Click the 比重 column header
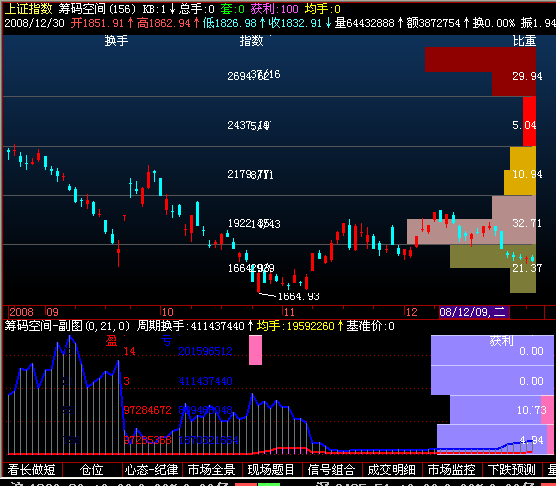The height and width of the screenshot is (486, 556). pyautogui.click(x=524, y=41)
